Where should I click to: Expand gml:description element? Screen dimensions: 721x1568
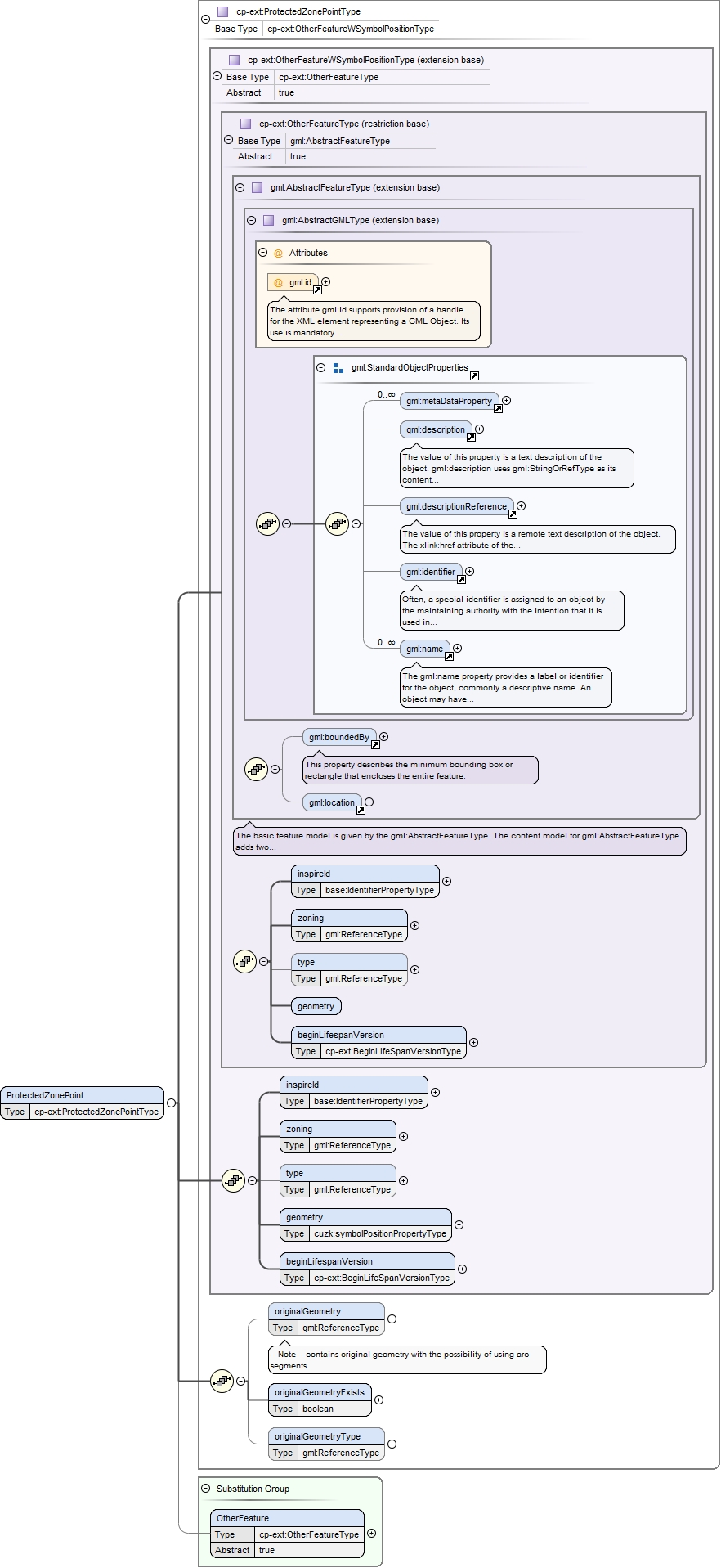pyautogui.click(x=479, y=429)
